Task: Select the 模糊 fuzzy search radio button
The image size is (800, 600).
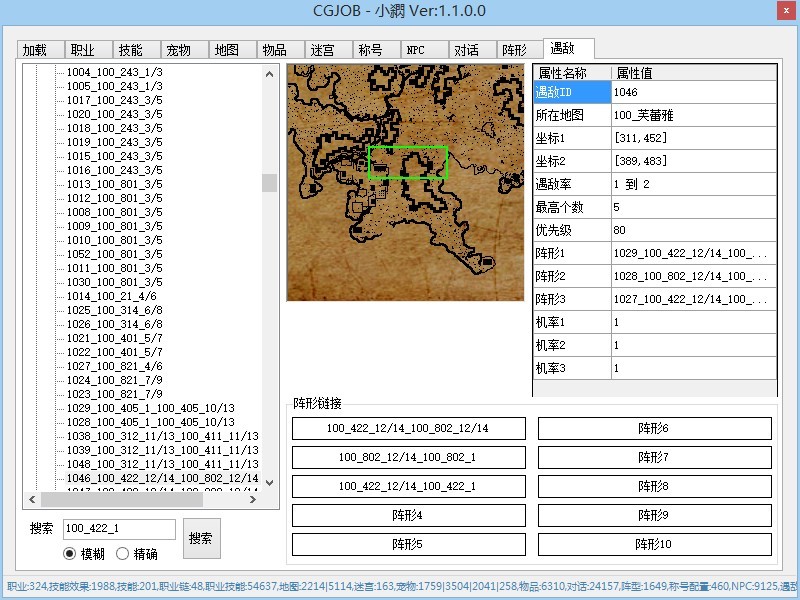Action: tap(70, 553)
